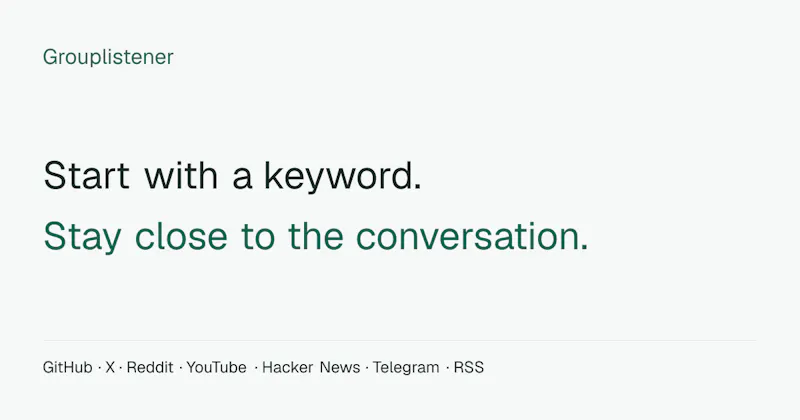This screenshot has height=420, width=800.
Task: Click the dot separator between GitHub and X
Action: click(x=99, y=368)
